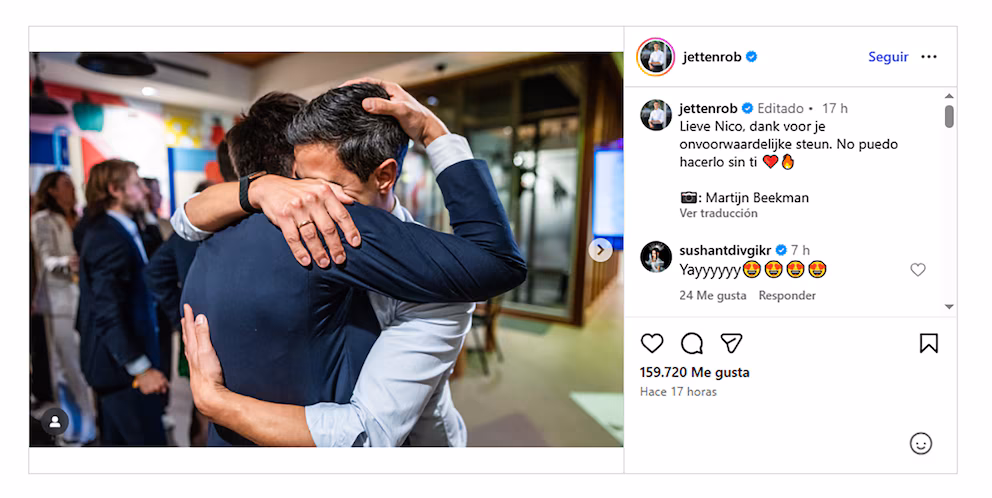Click the jettenrob username in header

point(712,57)
